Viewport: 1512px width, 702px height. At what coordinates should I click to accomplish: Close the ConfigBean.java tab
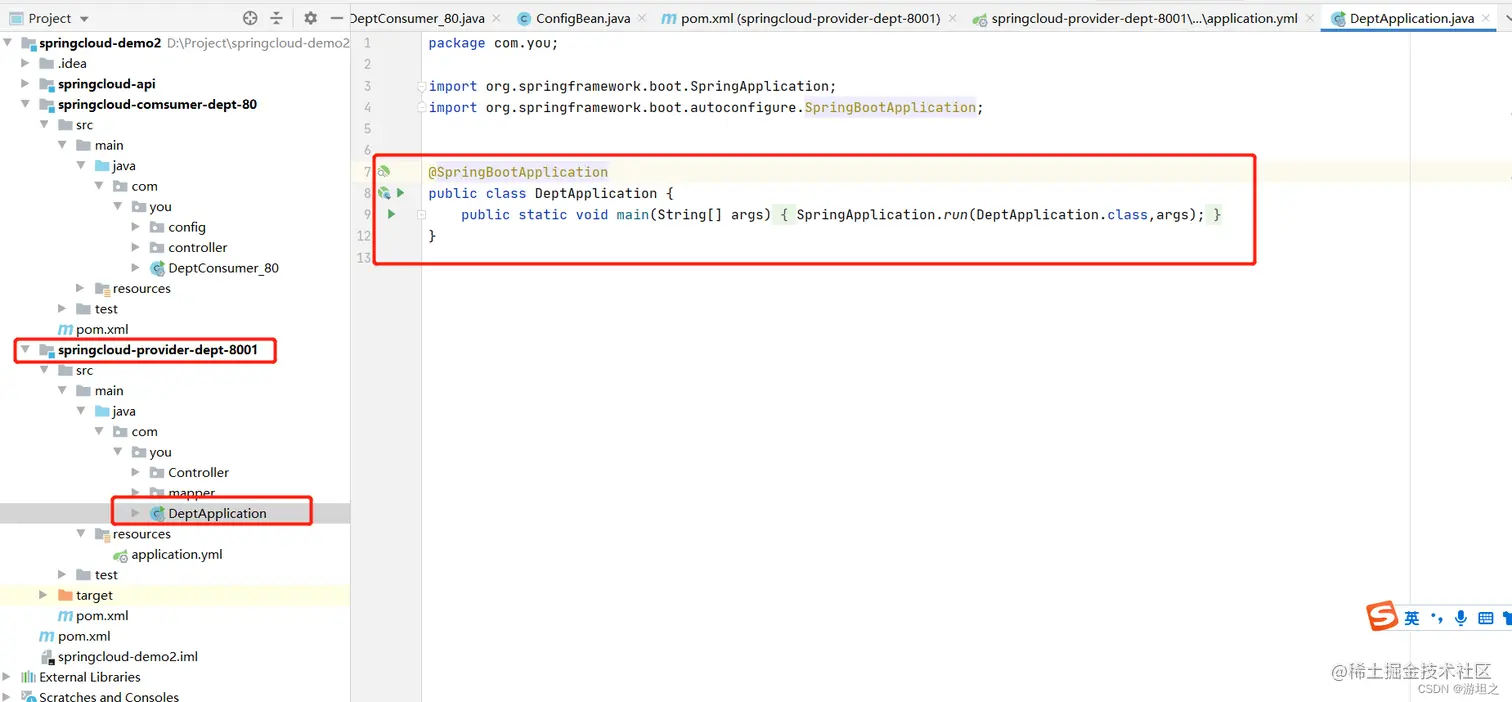[x=641, y=19]
